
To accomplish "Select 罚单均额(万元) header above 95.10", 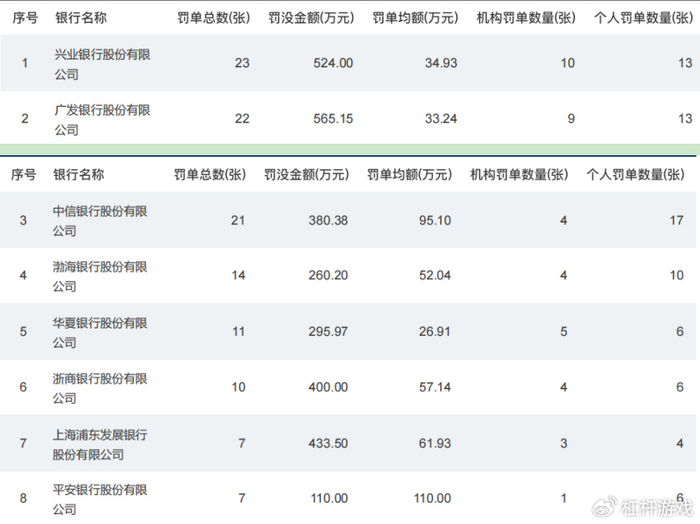I will (409, 175).
